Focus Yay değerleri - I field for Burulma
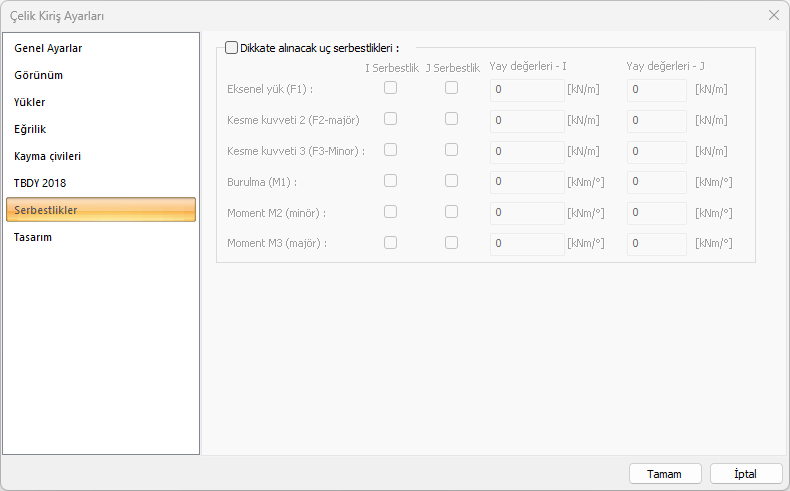 point(527,182)
